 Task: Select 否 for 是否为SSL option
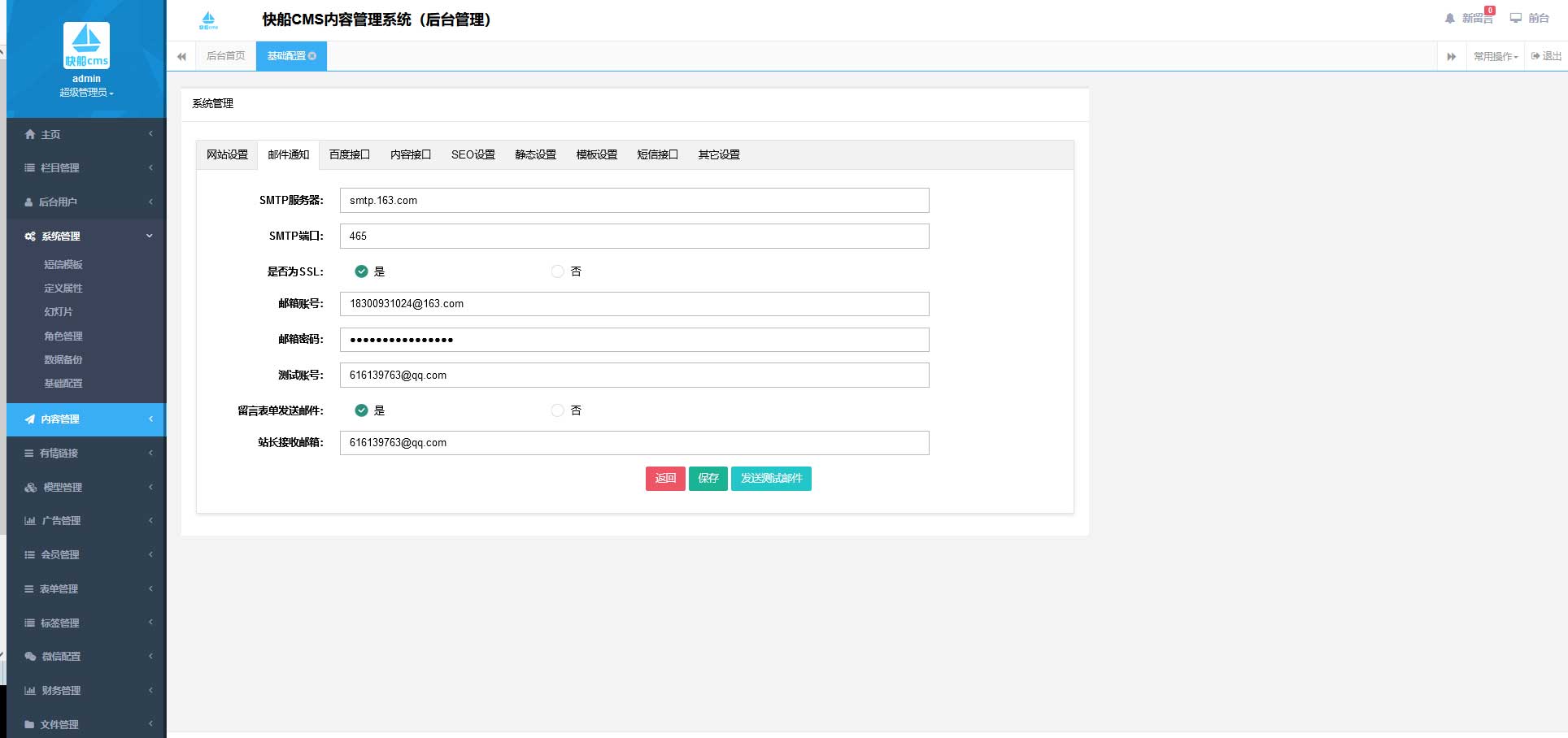tap(558, 271)
